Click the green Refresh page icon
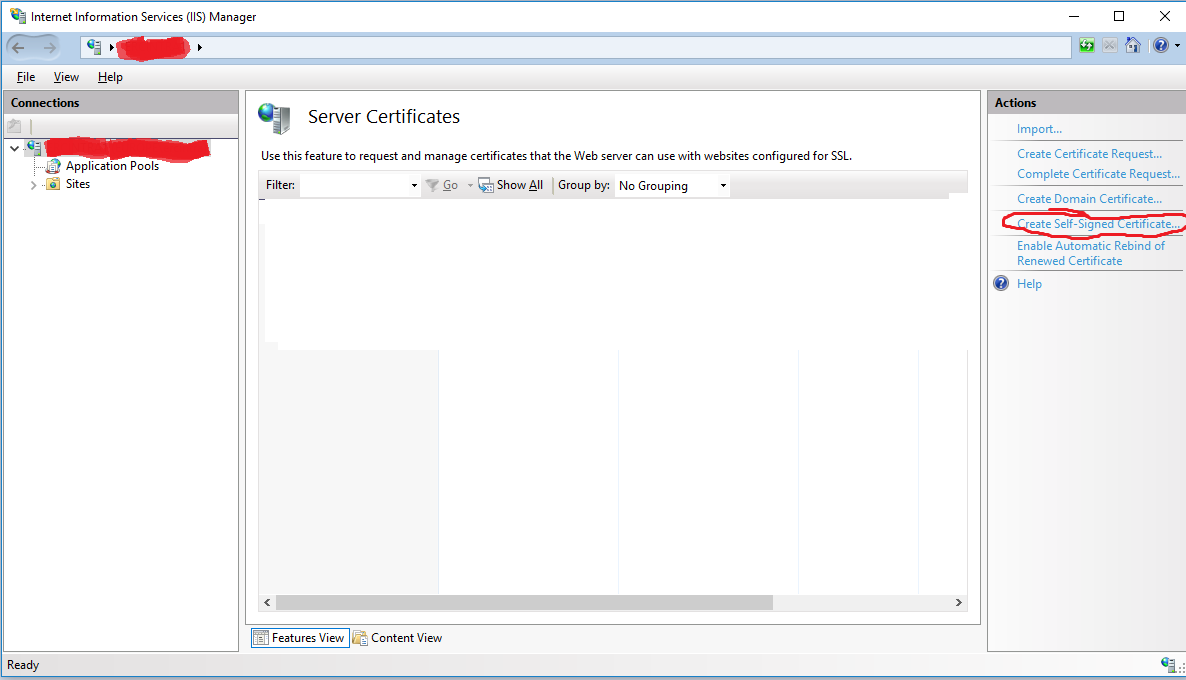 (x=1087, y=46)
